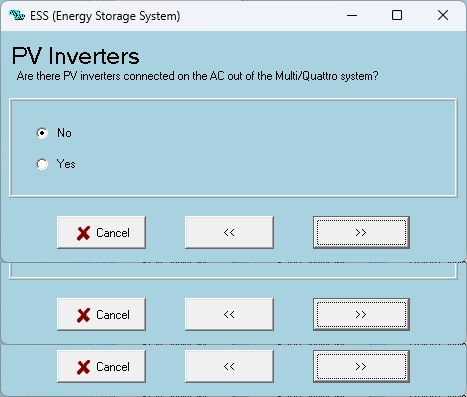Click the >> button in the middle window
This screenshot has height=397, width=467.
(x=361, y=314)
